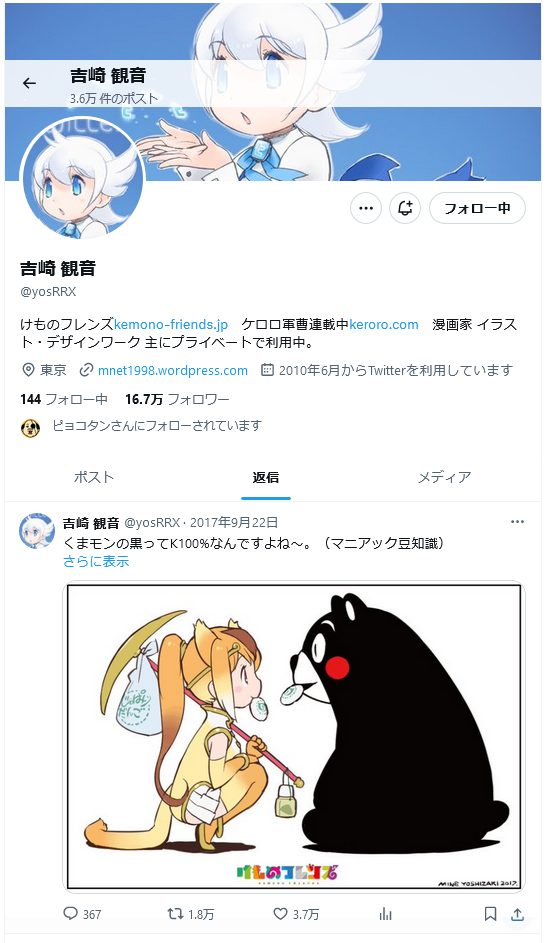This screenshot has width=548, height=943.
Task: Visit mnet1998.wordpress.com website link
Action: (x=173, y=370)
